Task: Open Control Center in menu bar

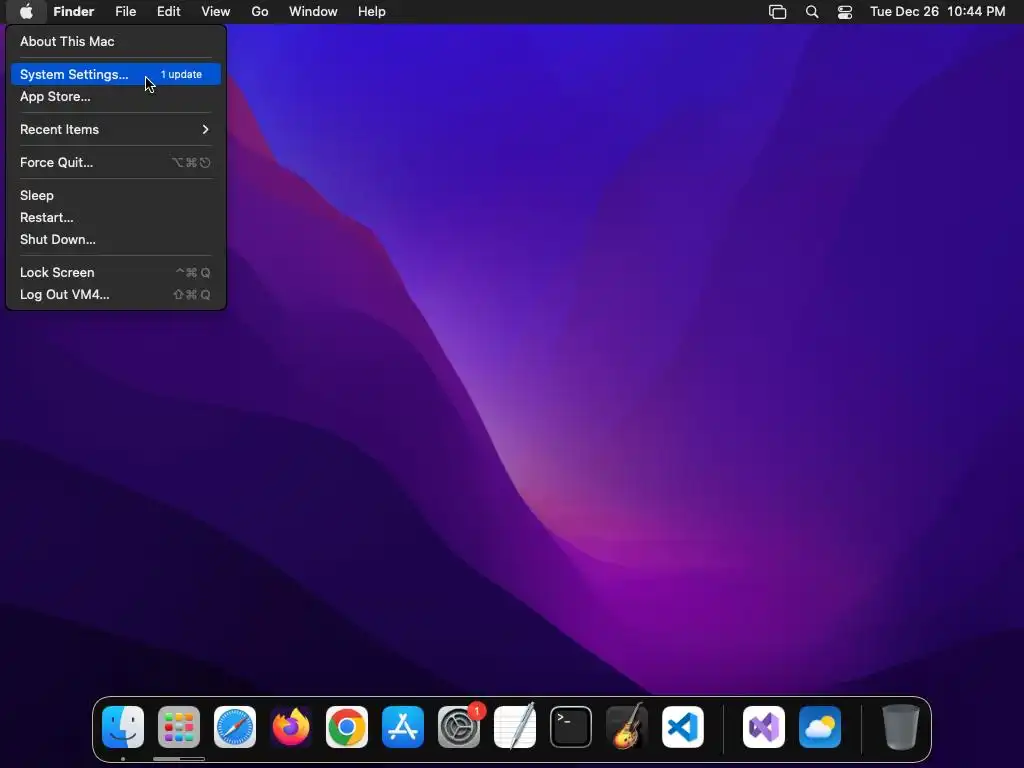Action: (845, 12)
